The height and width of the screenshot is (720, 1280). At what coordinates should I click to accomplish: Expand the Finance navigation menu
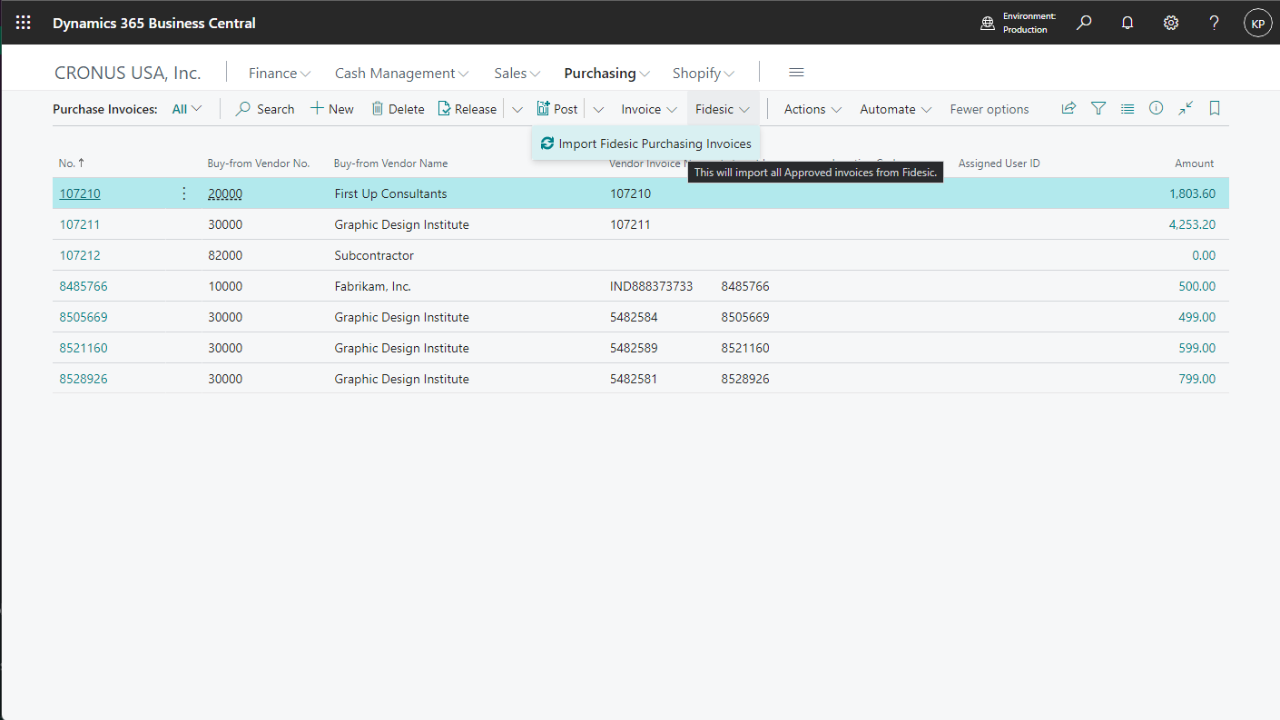point(279,73)
